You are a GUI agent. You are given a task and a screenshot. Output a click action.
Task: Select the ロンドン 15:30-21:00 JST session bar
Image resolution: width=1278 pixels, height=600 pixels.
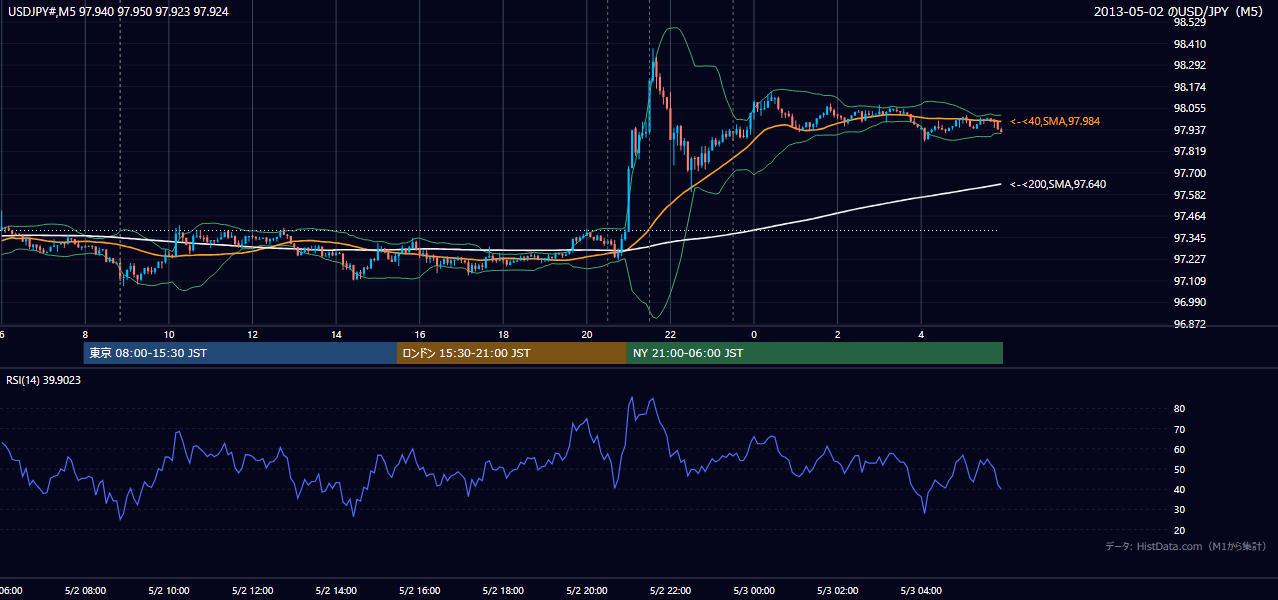point(512,353)
